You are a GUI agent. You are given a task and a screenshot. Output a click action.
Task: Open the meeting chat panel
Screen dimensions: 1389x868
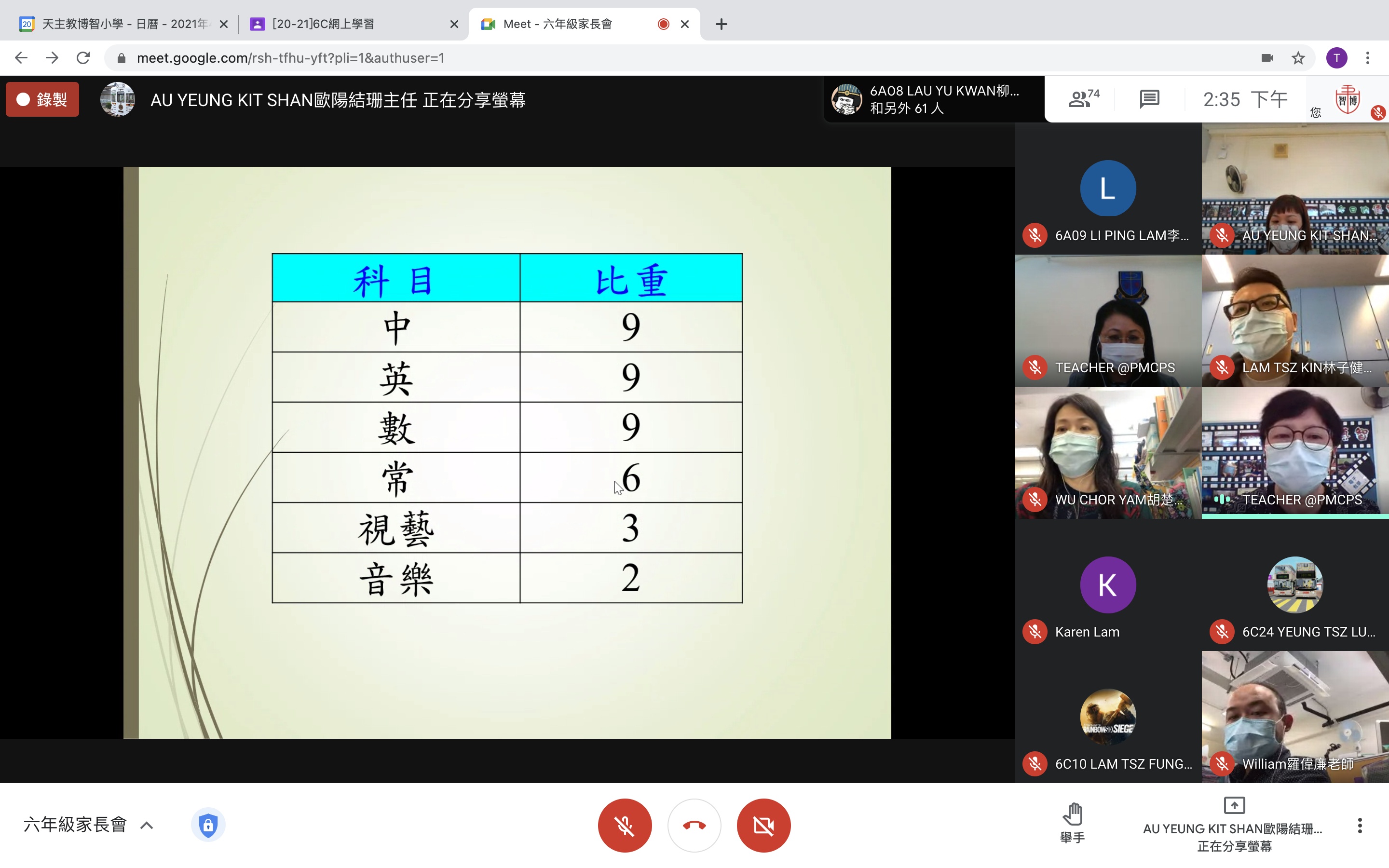click(x=1149, y=99)
